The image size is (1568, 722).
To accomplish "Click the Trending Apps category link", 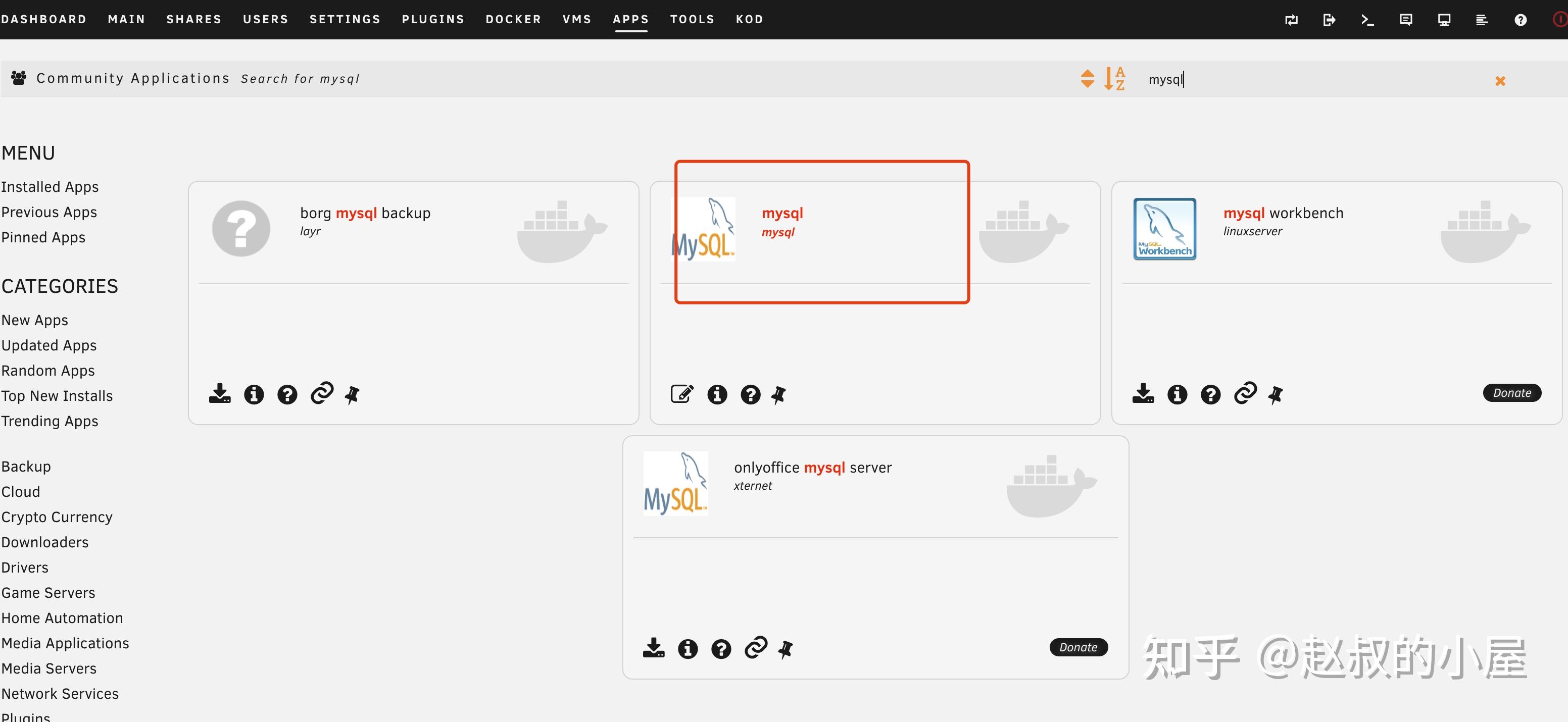I will coord(50,421).
